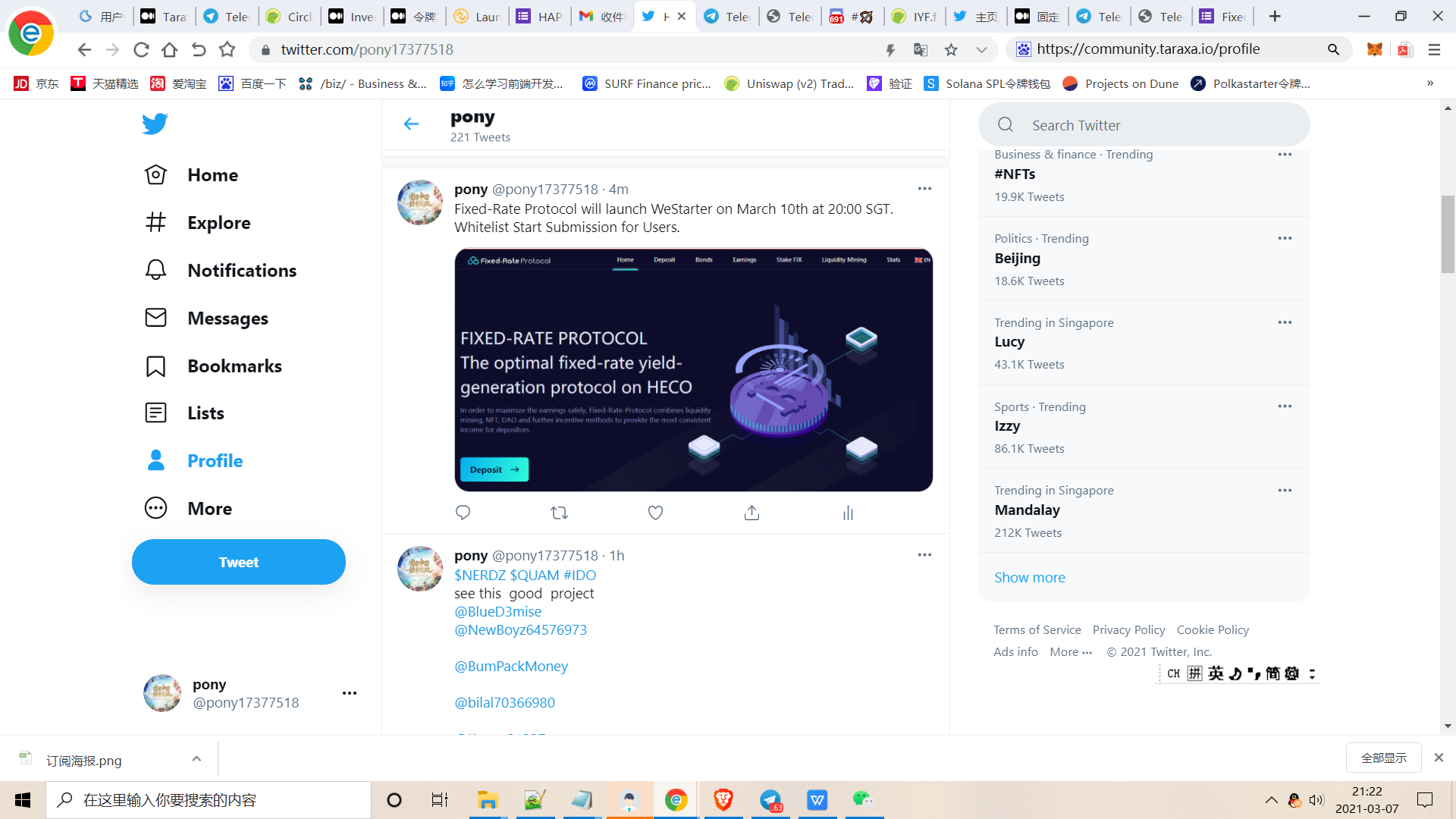Screen dimensions: 1456x819
Task: Show hidden system tray icons
Action: tap(1272, 800)
